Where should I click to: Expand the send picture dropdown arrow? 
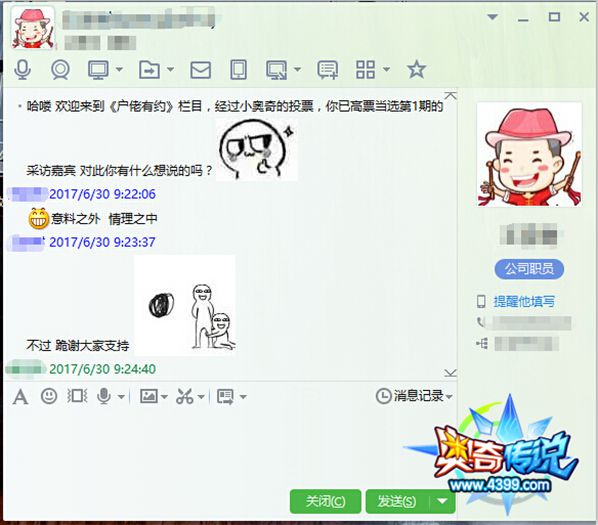click(164, 397)
